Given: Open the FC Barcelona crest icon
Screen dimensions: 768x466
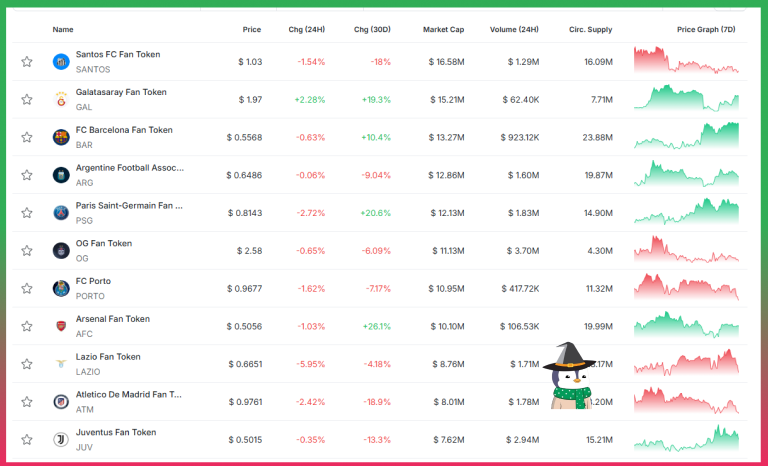Looking at the screenshot, I should tap(61, 137).
